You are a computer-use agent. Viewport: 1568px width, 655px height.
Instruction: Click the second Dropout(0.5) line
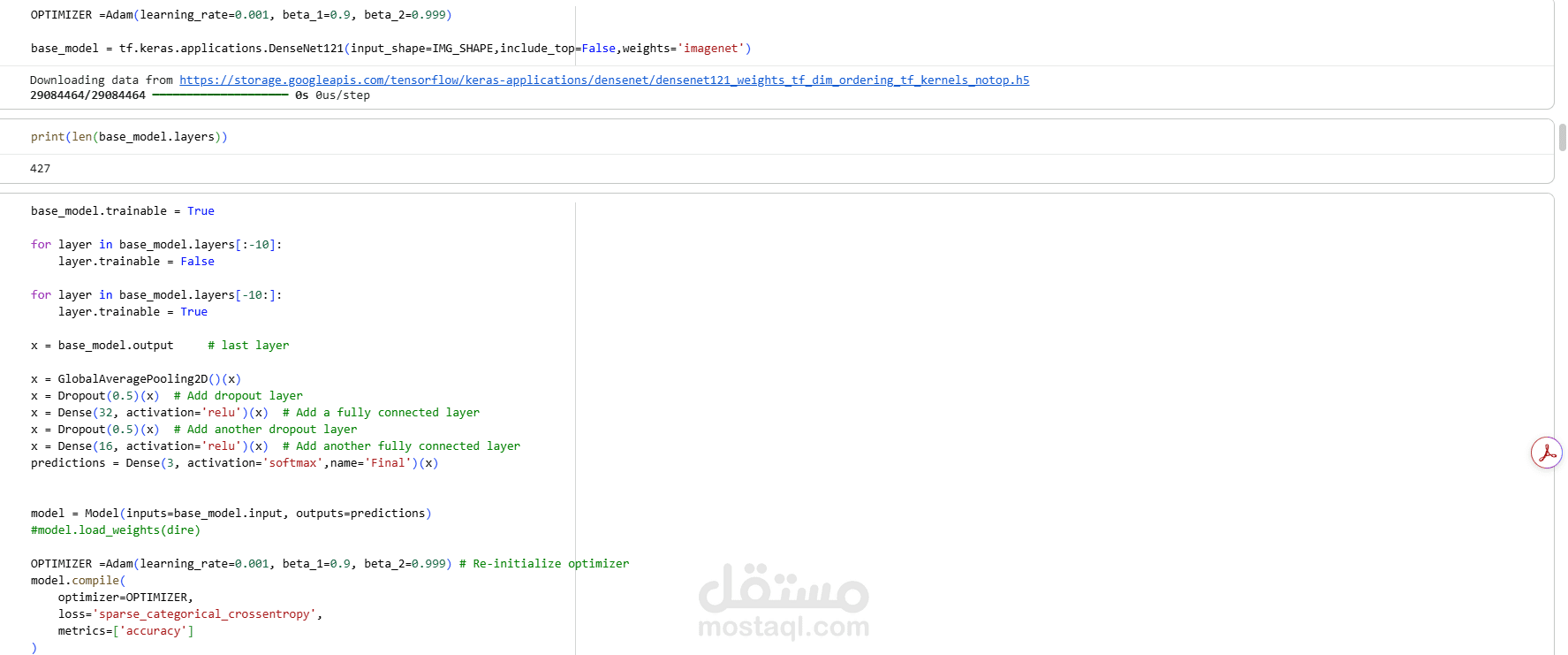193,430
